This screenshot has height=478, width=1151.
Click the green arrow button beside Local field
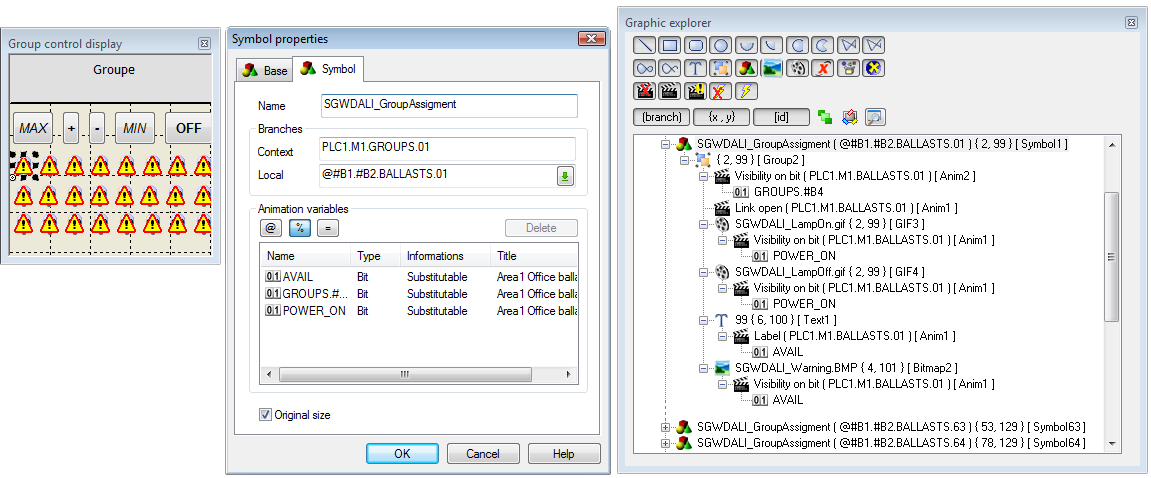click(x=565, y=176)
